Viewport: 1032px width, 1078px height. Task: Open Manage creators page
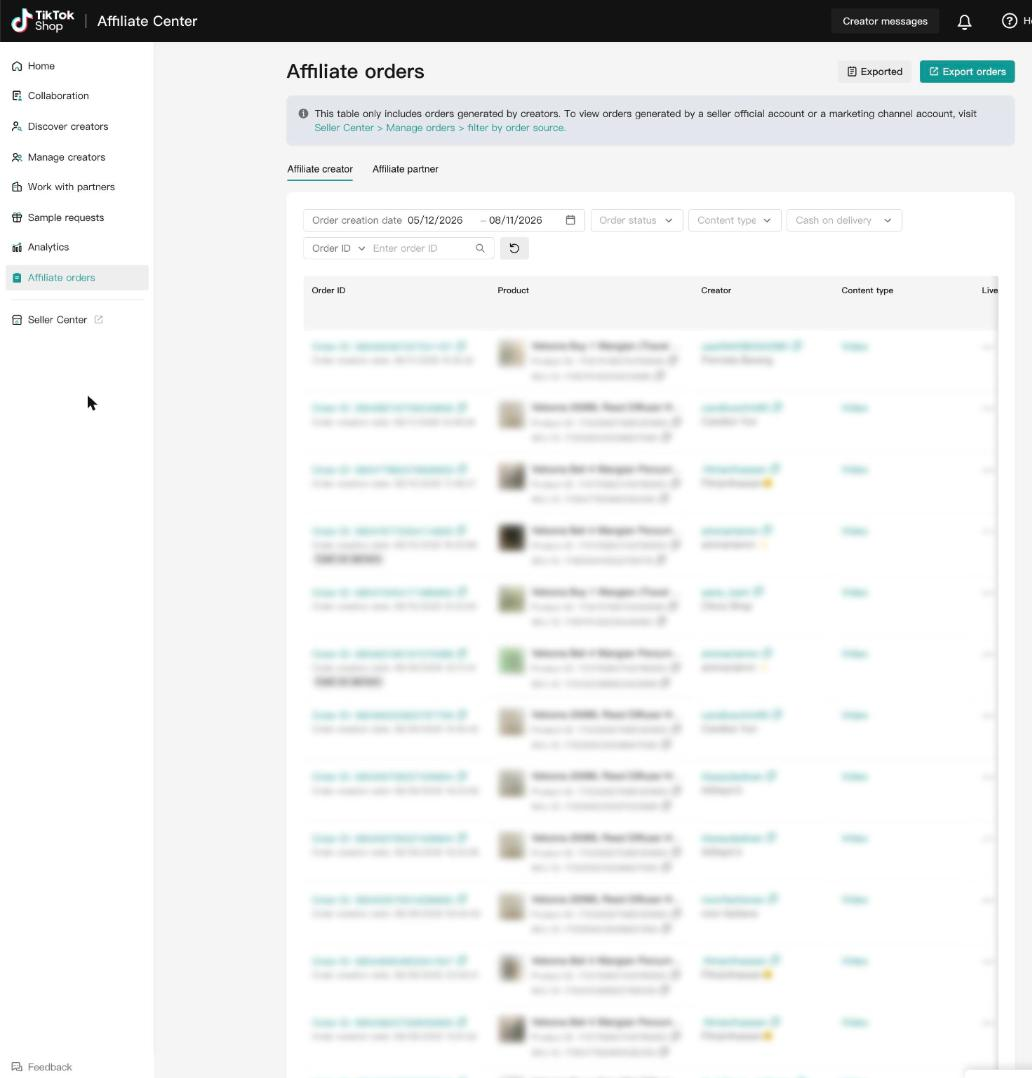pos(67,157)
